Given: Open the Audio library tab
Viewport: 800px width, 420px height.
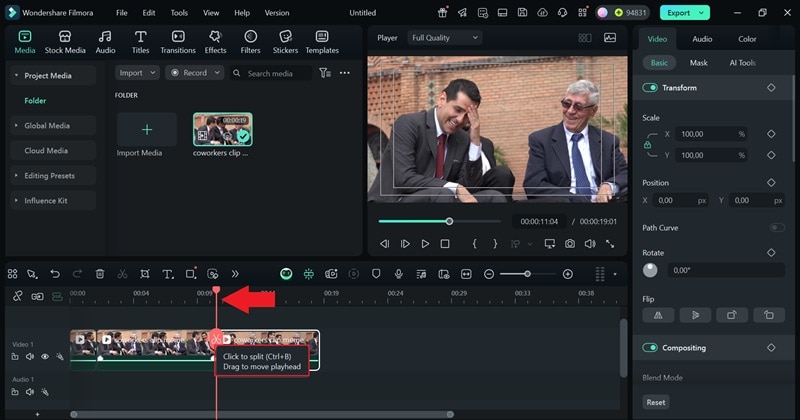Looking at the screenshot, I should coord(105,42).
